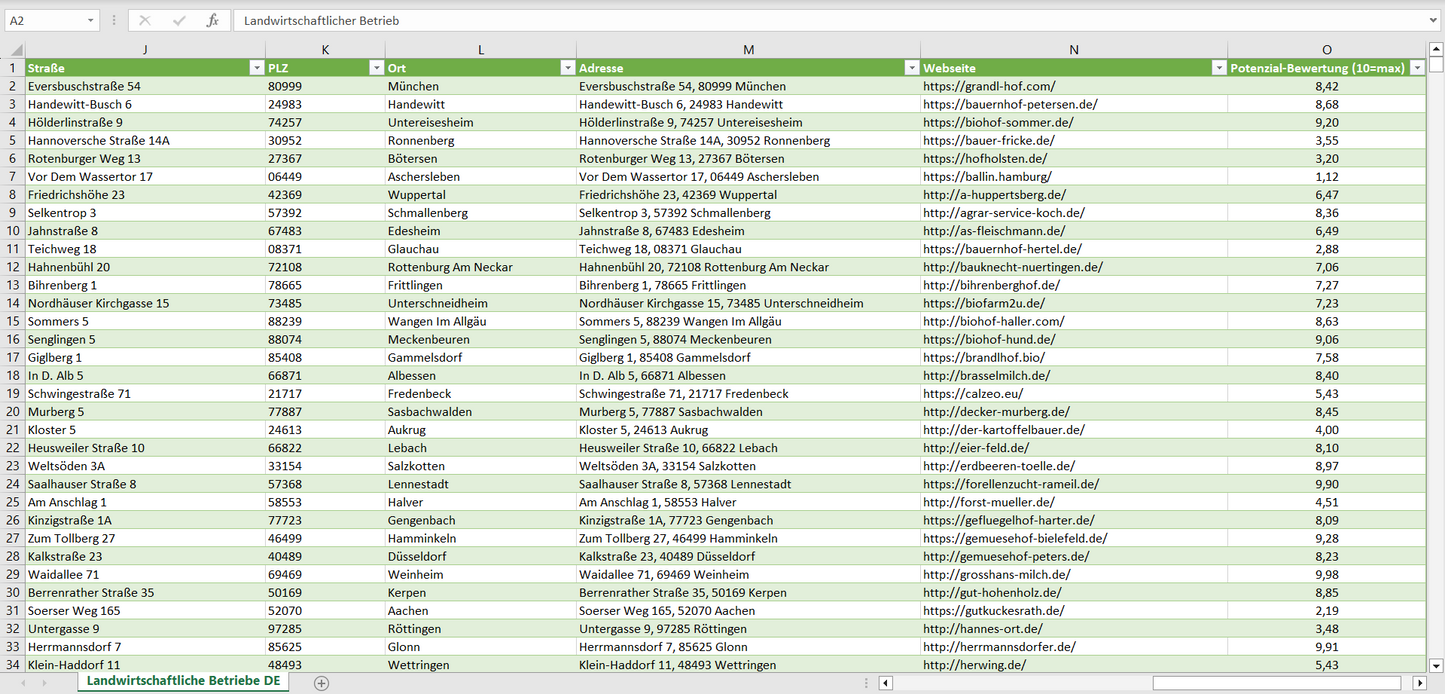Open the Straße column filter dropdown
The width and height of the screenshot is (1445, 694).
pos(256,68)
